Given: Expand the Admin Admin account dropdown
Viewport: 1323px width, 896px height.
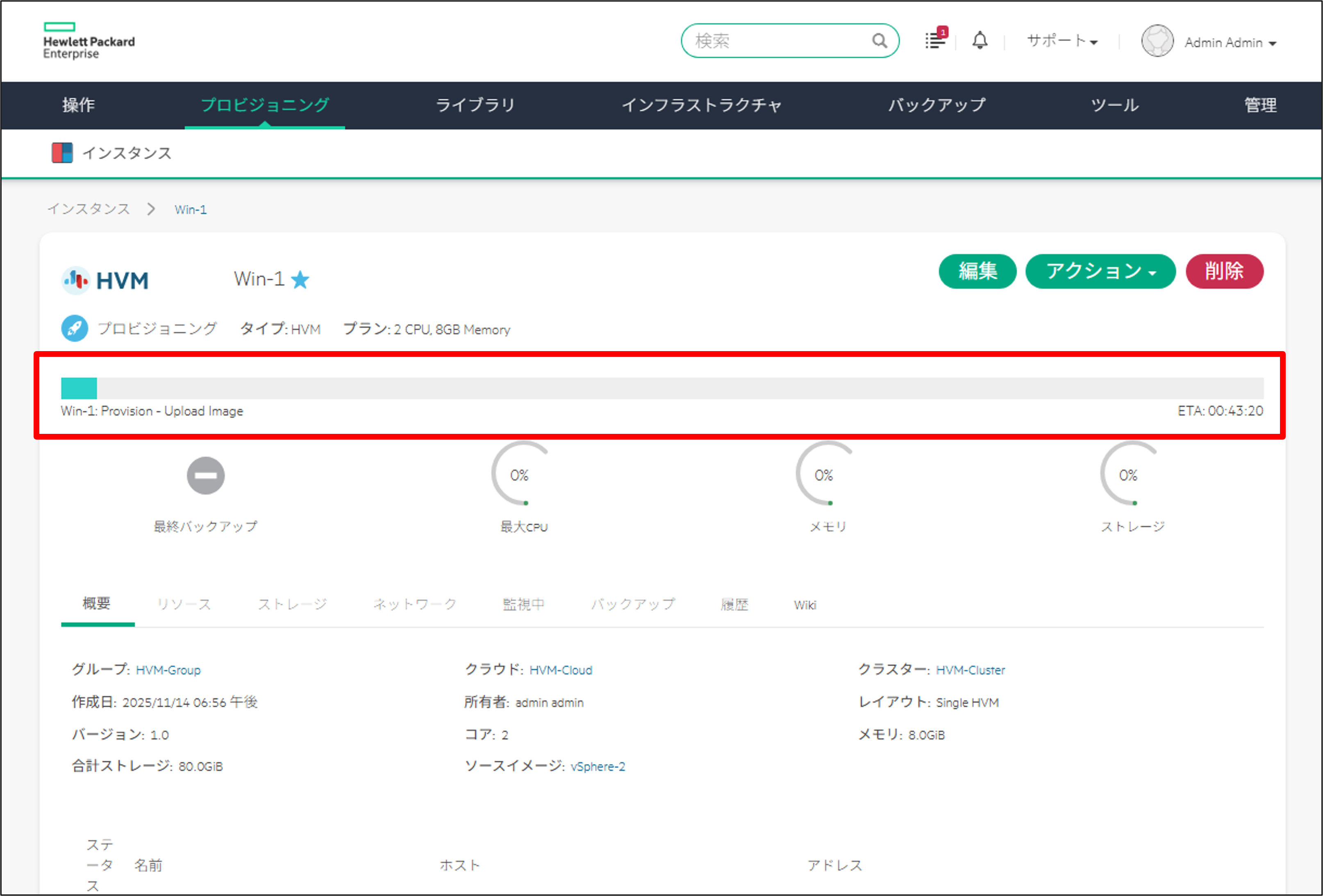Looking at the screenshot, I should point(1230,42).
